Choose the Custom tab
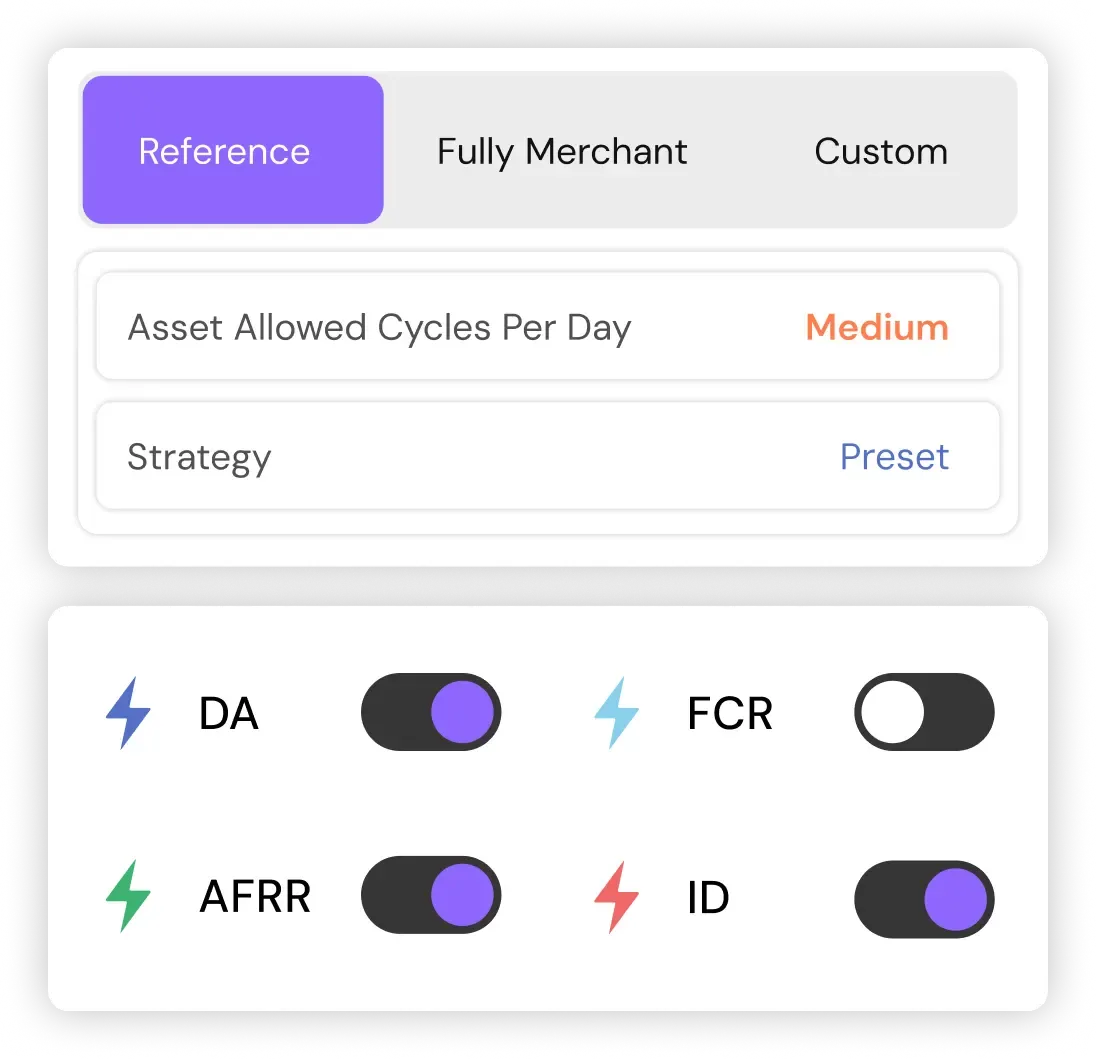This screenshot has height=1059, width=1096. pos(881,151)
